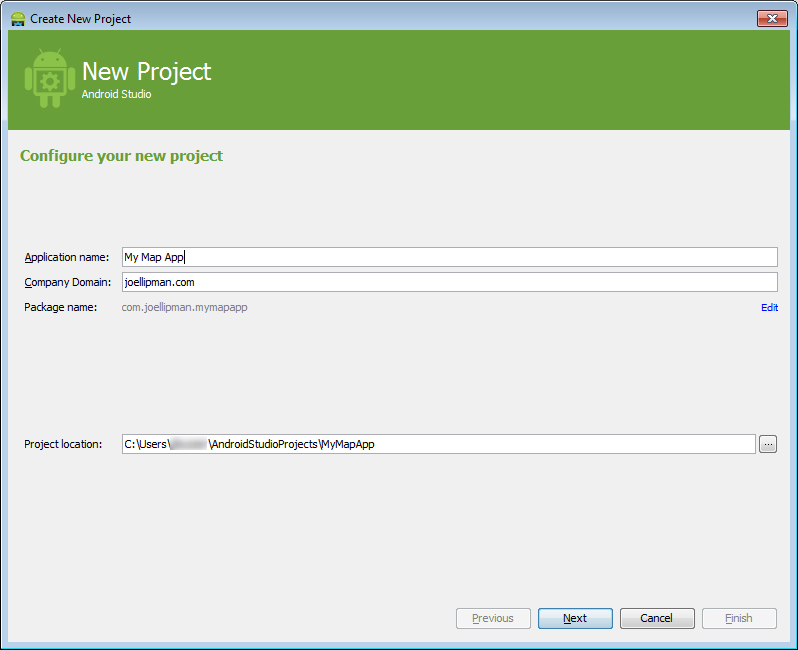Click the Package name label

point(60,307)
